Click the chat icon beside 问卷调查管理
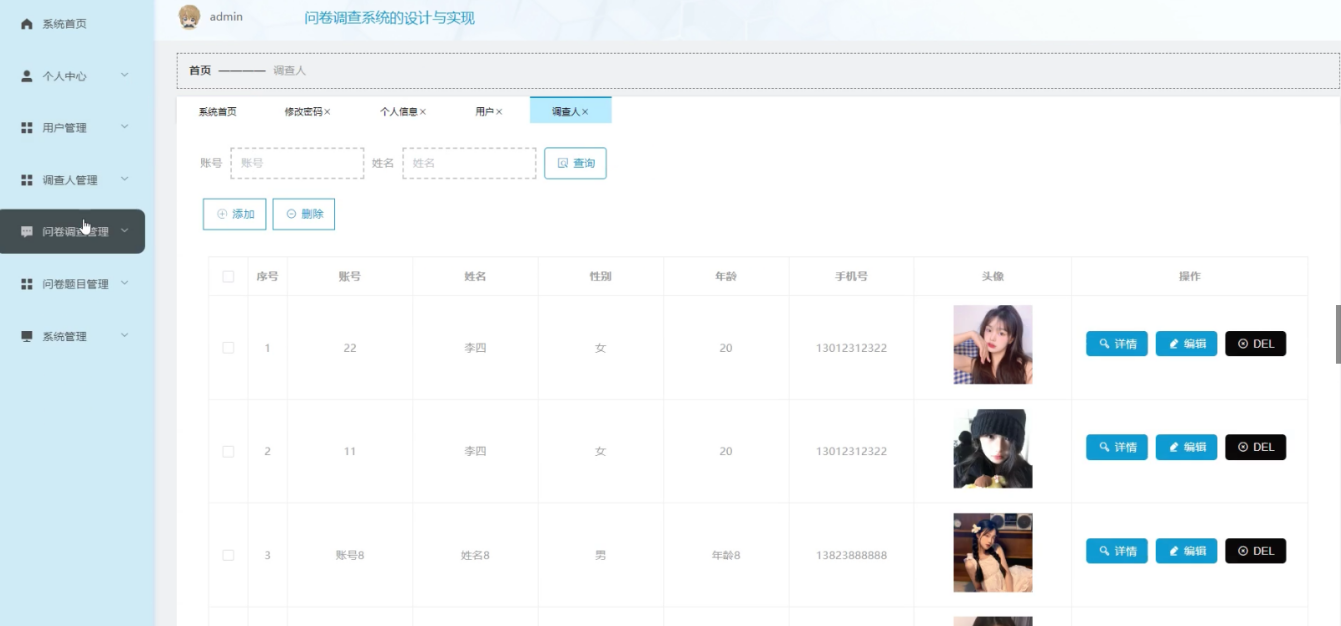Screen dimensions: 1341x626 (27, 232)
